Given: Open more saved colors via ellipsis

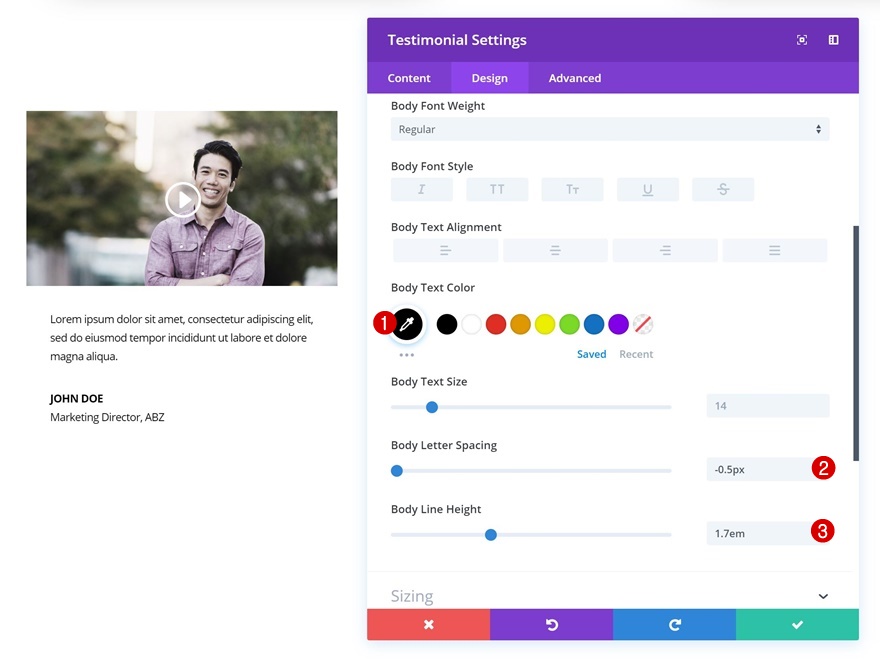Looking at the screenshot, I should tap(406, 352).
